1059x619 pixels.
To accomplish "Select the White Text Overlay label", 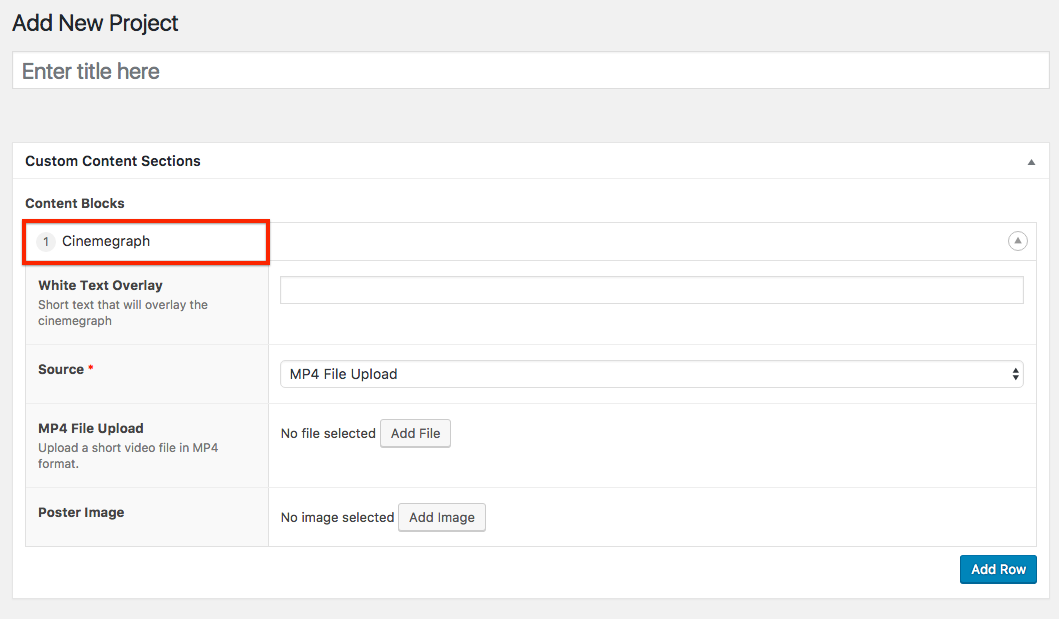I will 100,285.
